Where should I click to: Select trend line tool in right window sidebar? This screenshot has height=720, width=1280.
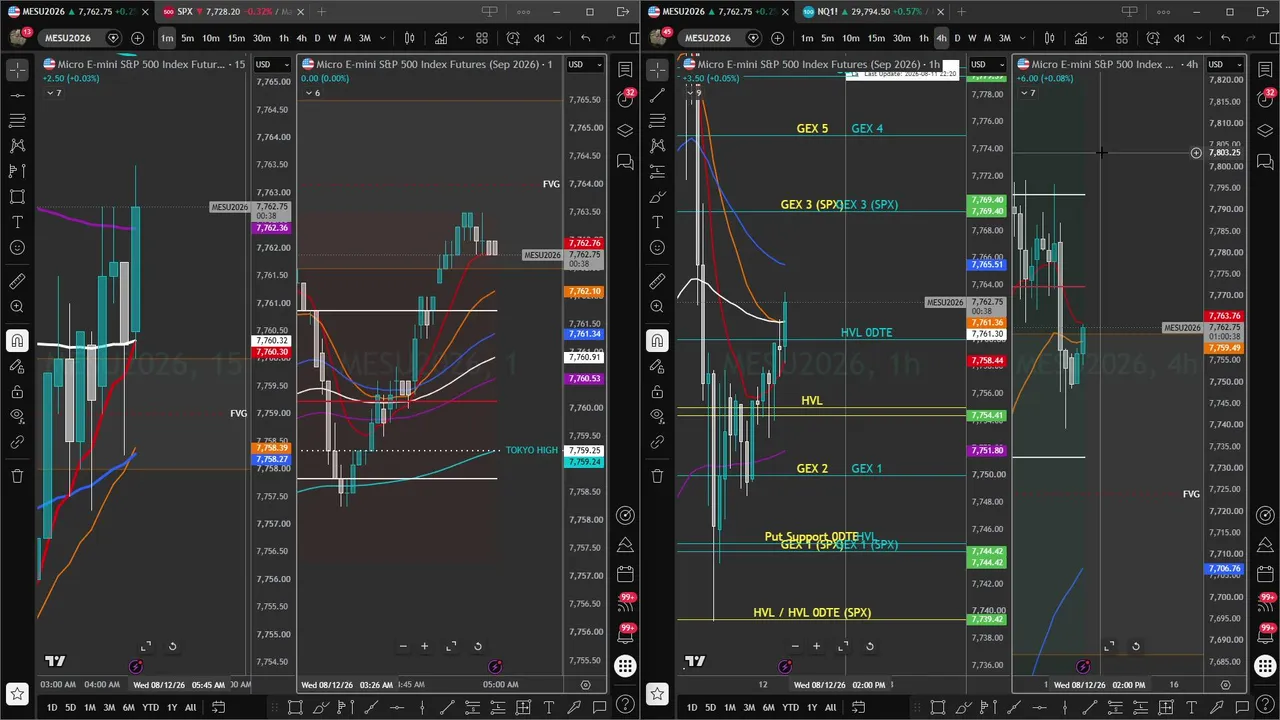coord(657,95)
